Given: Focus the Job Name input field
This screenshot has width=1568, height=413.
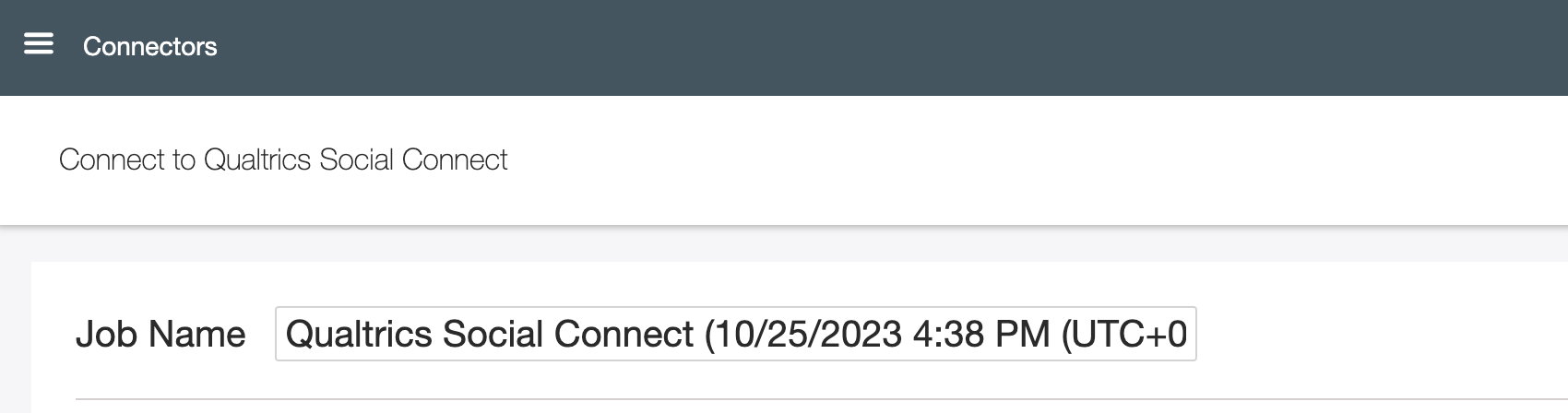Looking at the screenshot, I should 735,334.
